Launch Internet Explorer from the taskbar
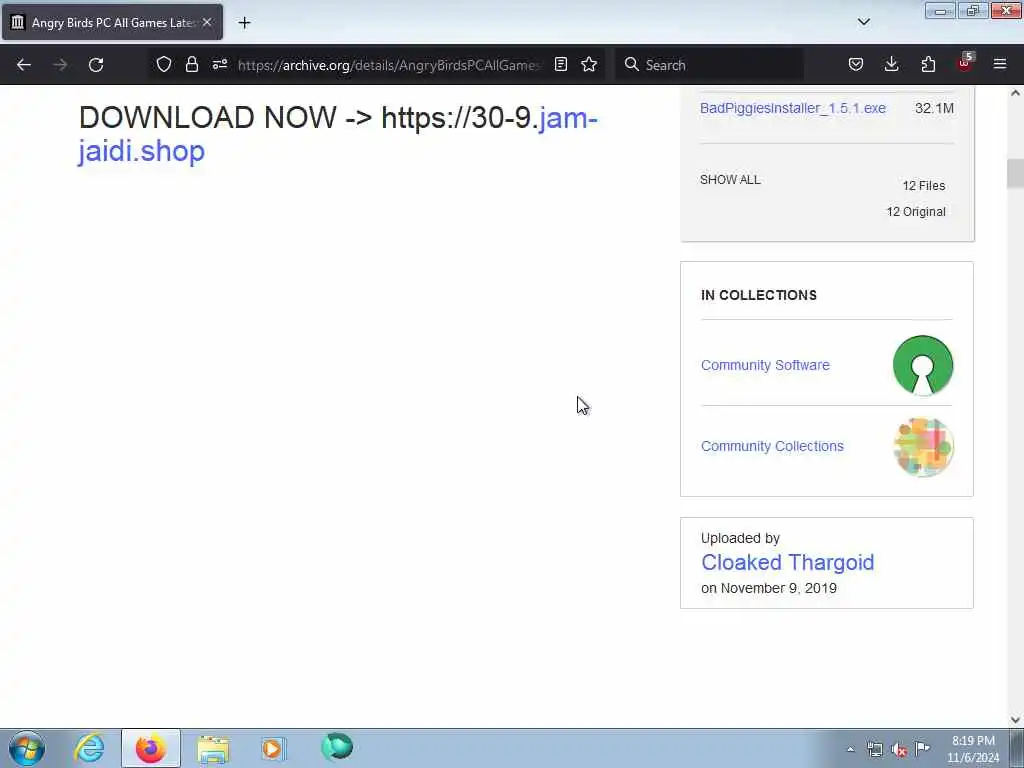 coord(89,748)
